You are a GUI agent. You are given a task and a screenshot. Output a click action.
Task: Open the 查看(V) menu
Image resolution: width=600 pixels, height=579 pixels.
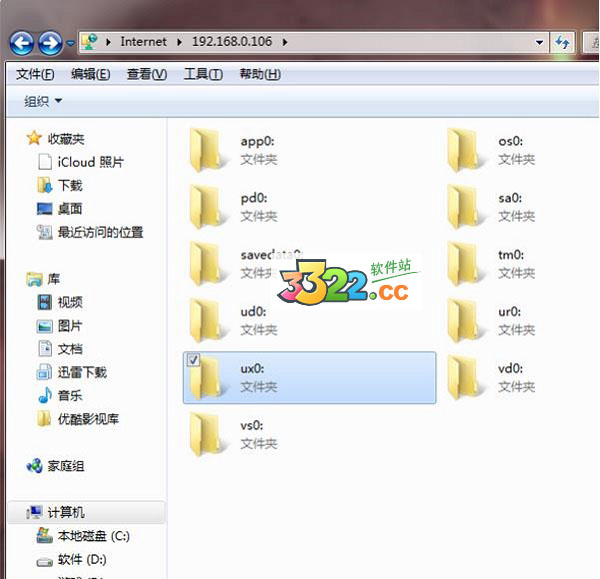click(x=147, y=74)
